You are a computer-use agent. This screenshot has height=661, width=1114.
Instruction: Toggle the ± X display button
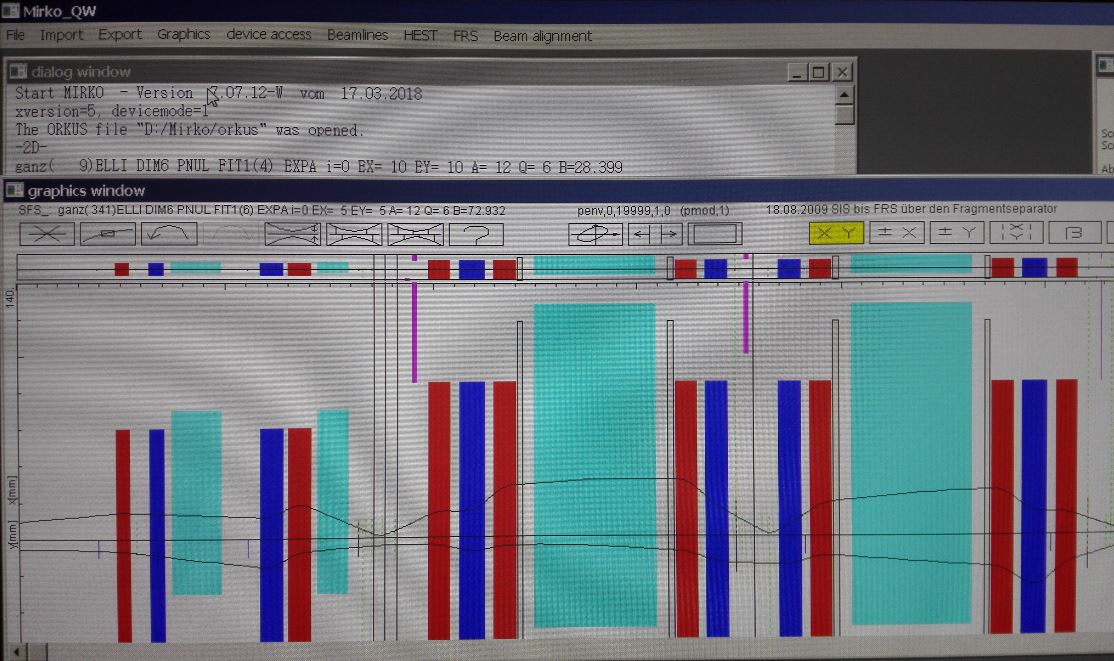[896, 233]
